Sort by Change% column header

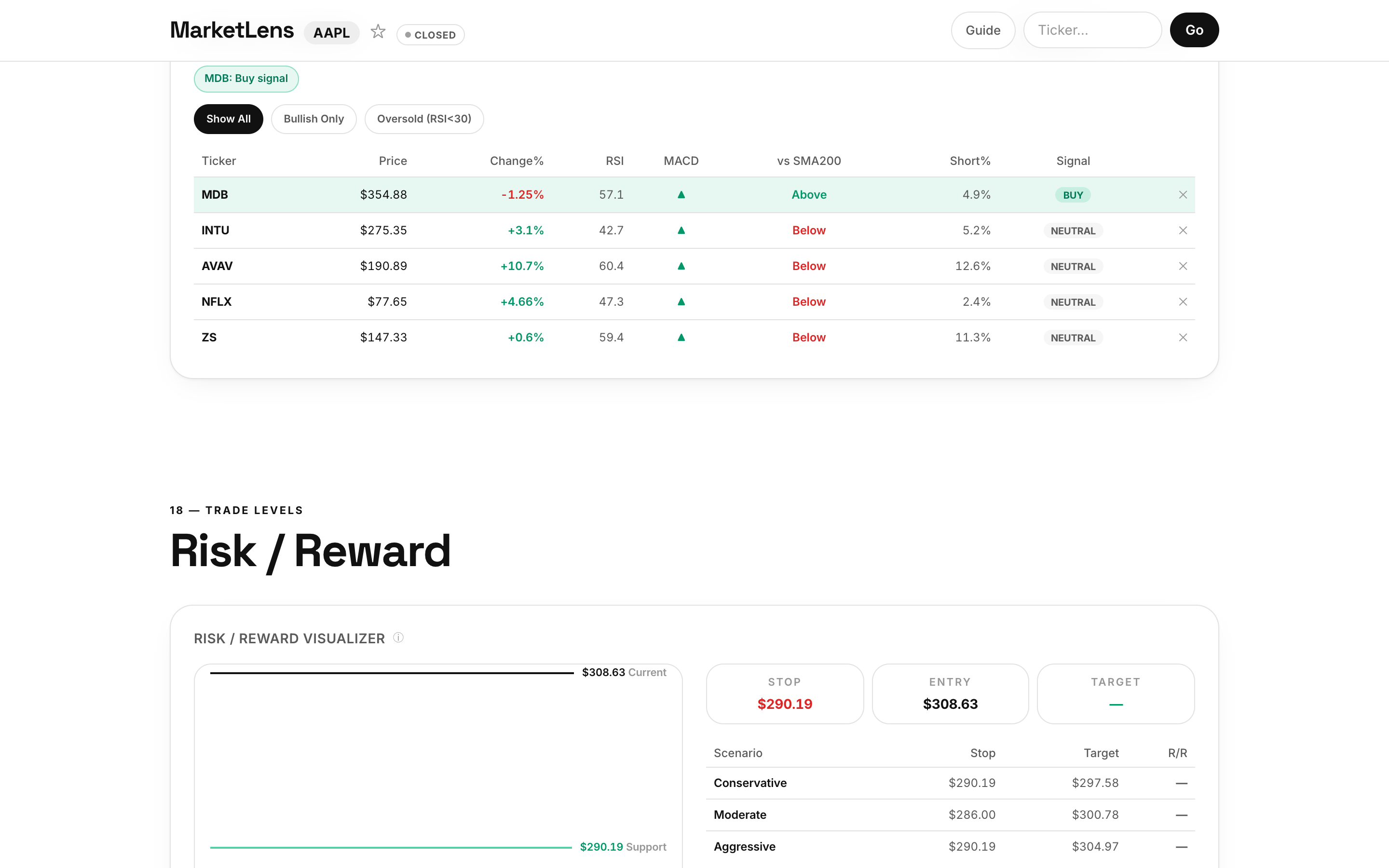point(517,161)
